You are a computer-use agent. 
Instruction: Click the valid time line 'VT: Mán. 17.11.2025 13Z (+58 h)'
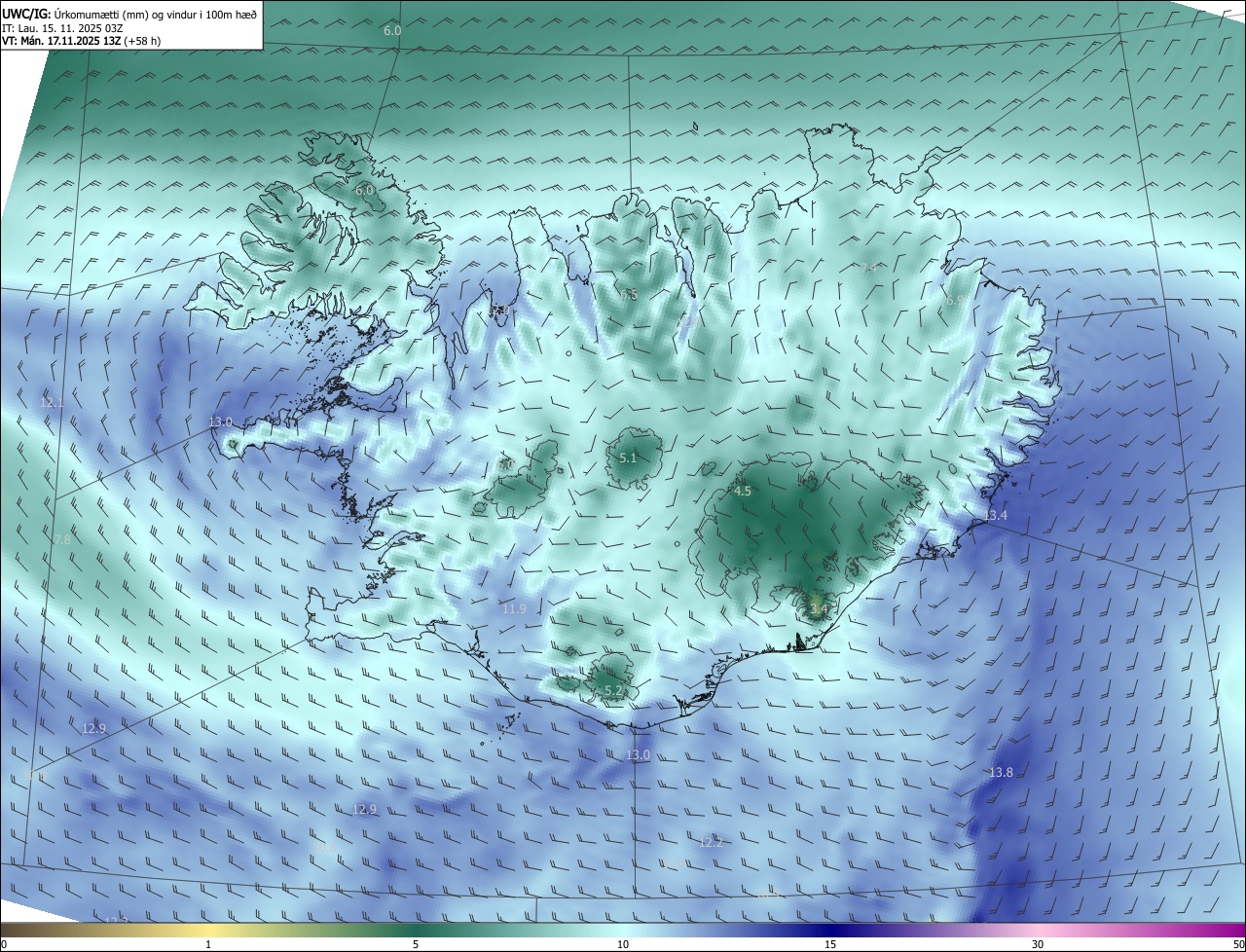(82, 42)
